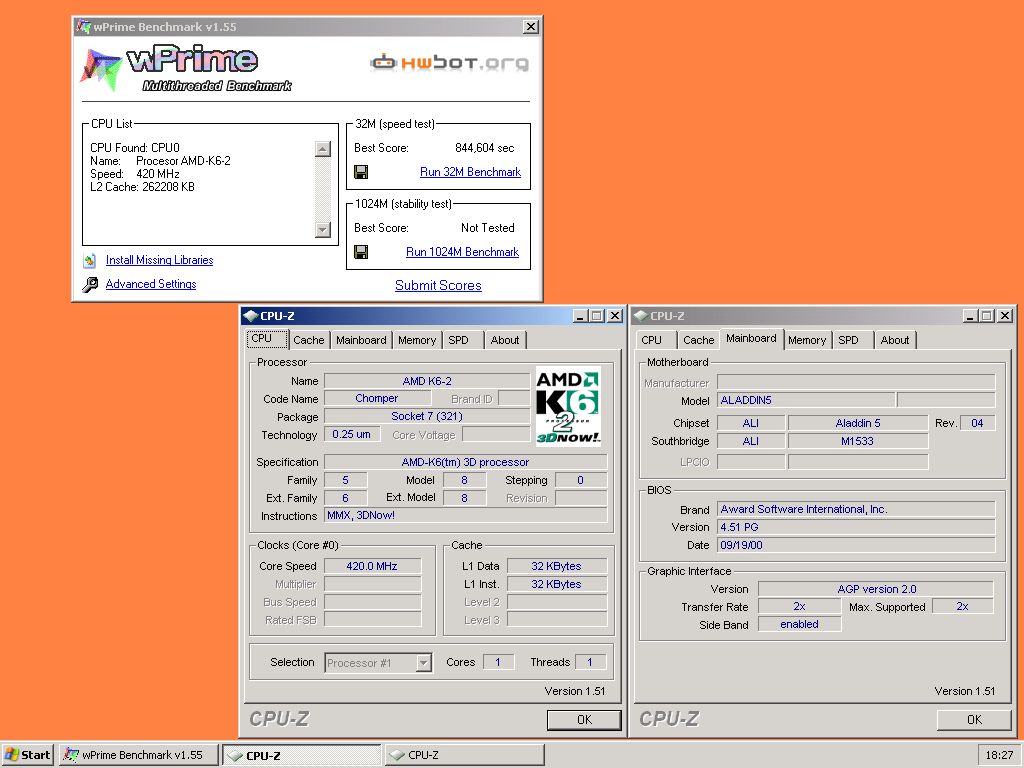Click the Chipset name field Aladdin 5
Screen dimensions: 1024x768
[x=857, y=423]
